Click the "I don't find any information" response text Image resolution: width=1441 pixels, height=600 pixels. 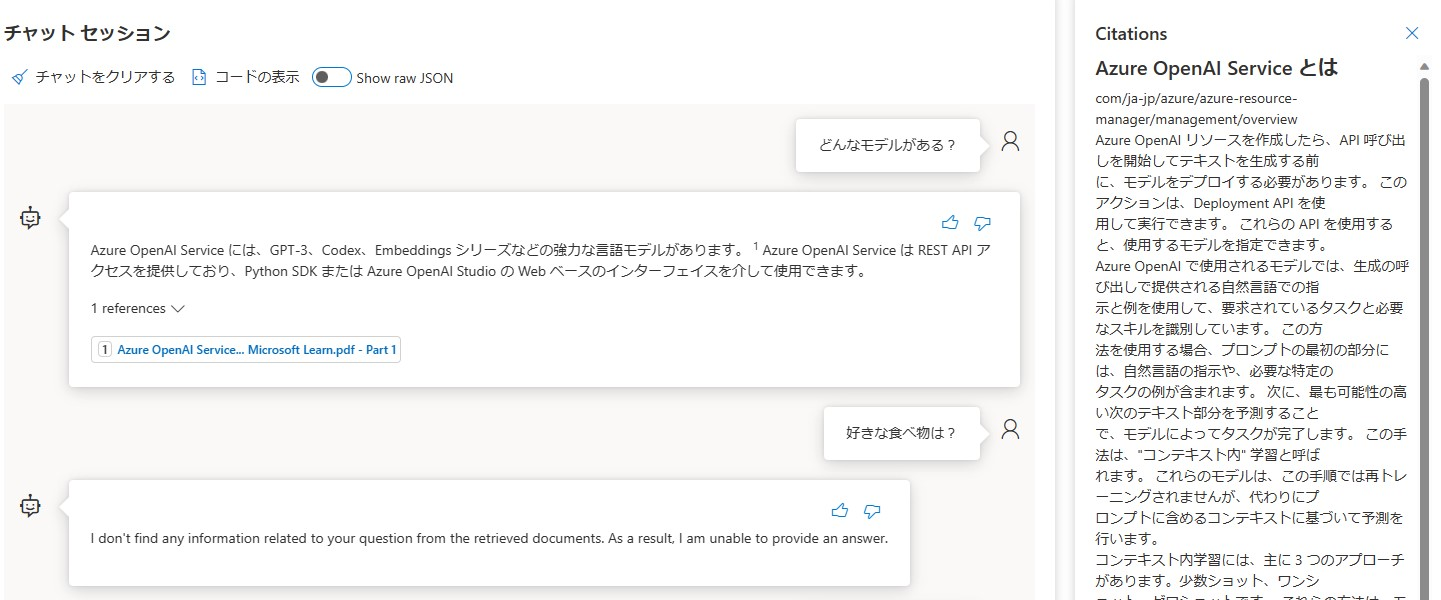pos(489,538)
